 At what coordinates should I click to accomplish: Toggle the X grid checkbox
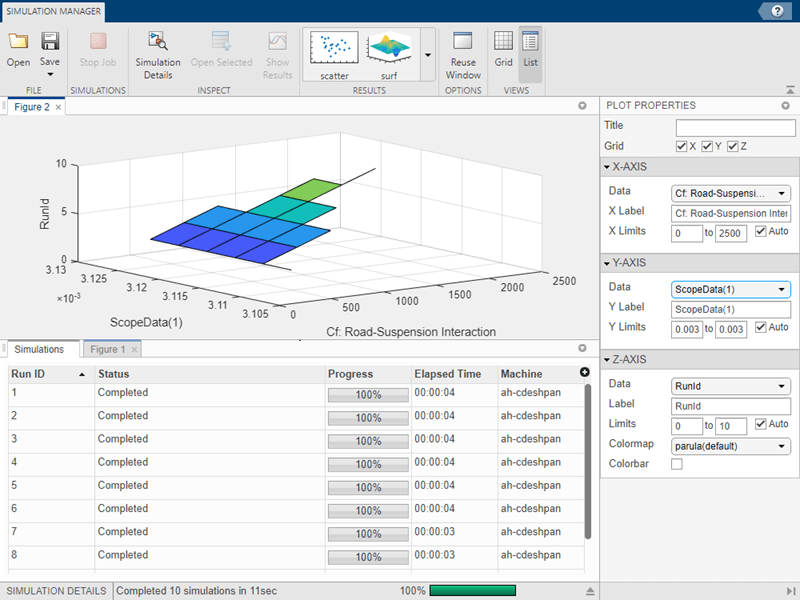pyautogui.click(x=682, y=147)
